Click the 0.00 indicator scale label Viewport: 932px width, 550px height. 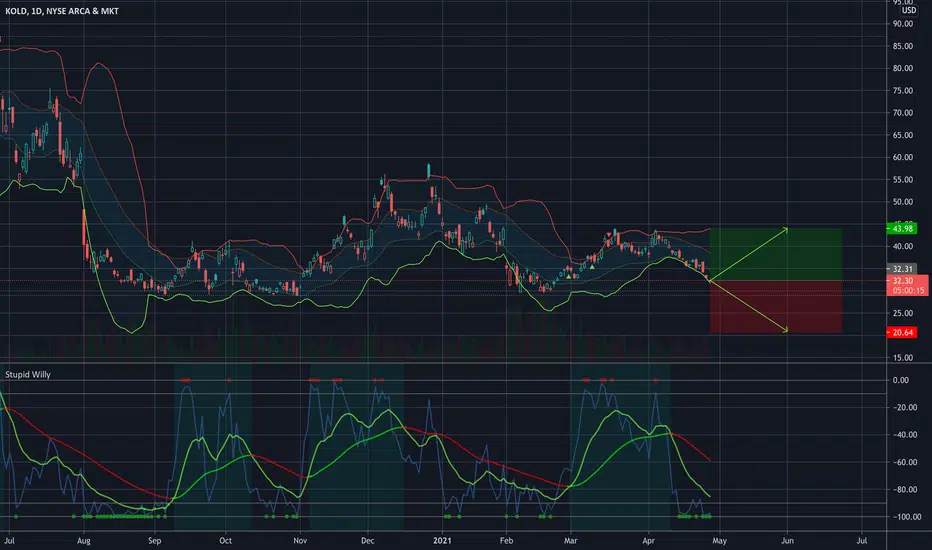(x=900, y=381)
